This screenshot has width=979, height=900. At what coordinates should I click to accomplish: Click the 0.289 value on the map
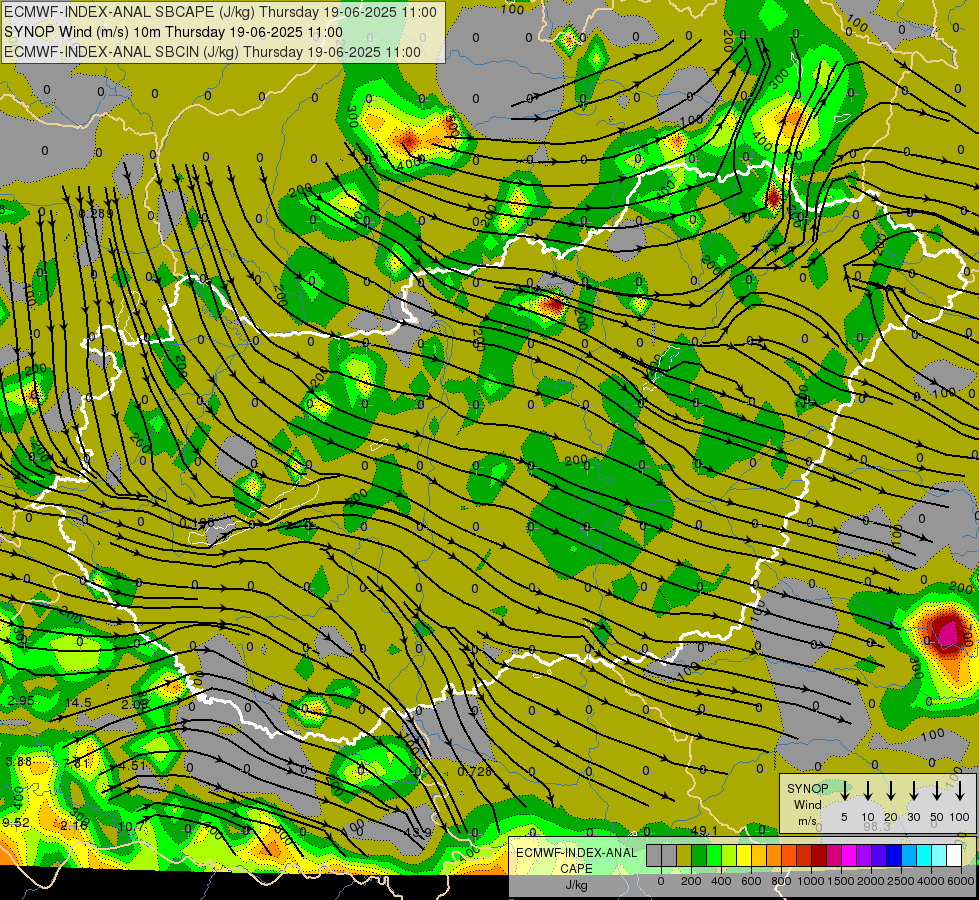[x=96, y=214]
